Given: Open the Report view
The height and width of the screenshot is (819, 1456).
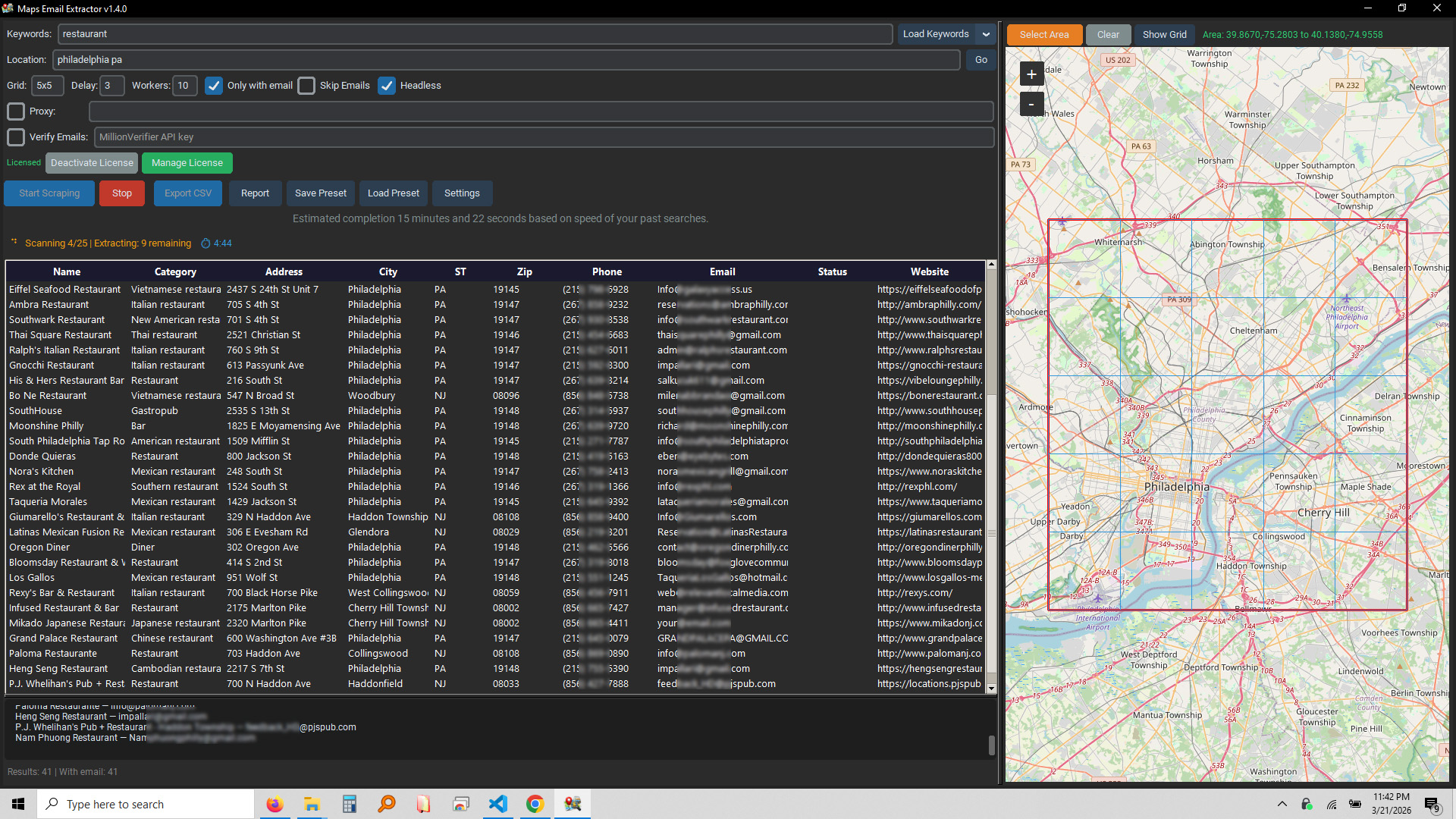Looking at the screenshot, I should click(255, 193).
